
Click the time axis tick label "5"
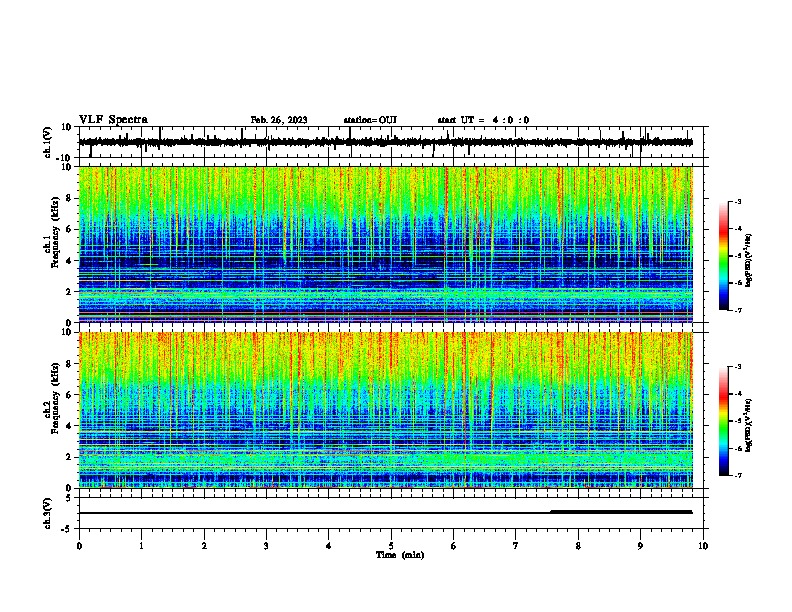pyautogui.click(x=391, y=546)
